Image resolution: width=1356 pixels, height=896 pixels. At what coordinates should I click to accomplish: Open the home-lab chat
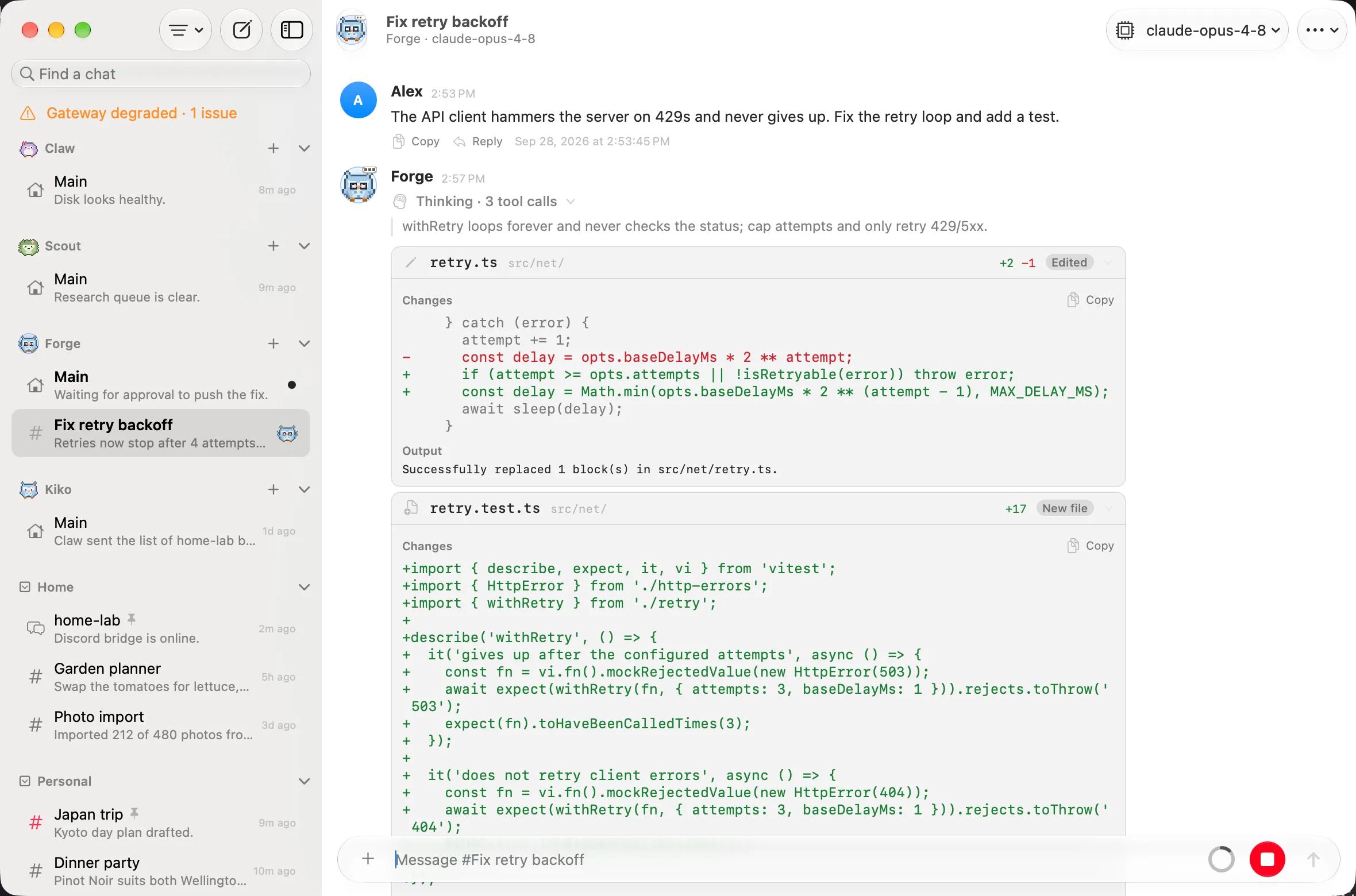point(161,629)
